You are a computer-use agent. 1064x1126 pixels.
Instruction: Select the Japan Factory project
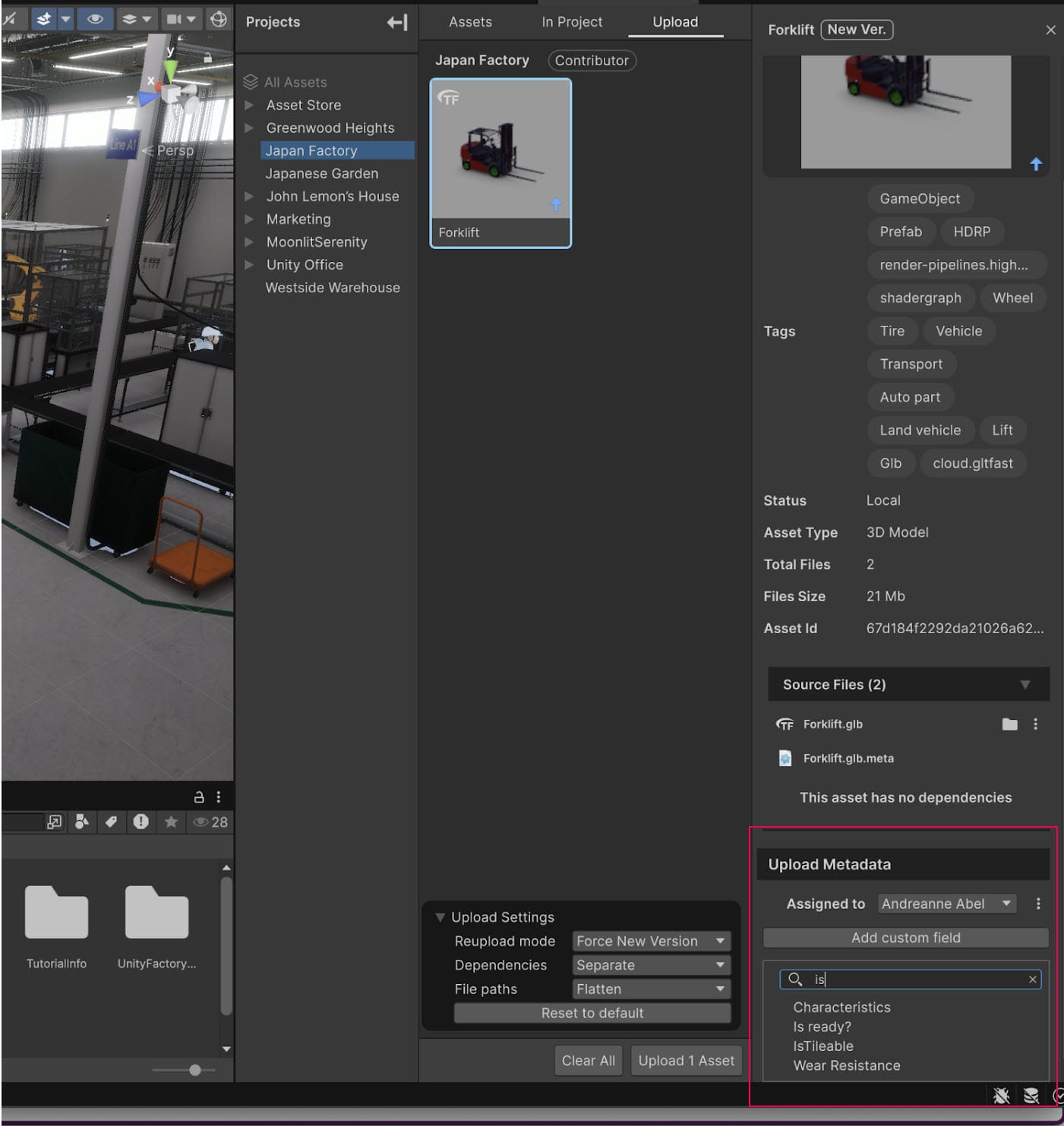coord(337,150)
